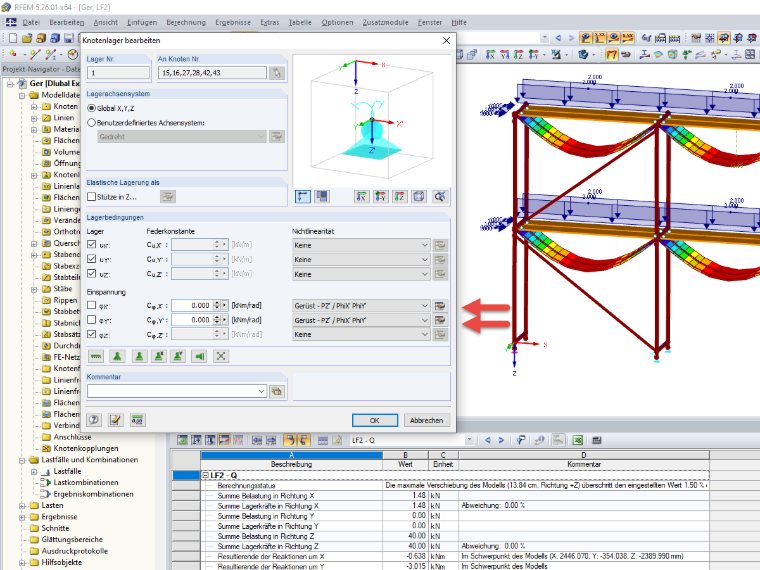Edit nonlinearity settings icon for φX' row
The width and height of the screenshot is (760, 570).
pyautogui.click(x=440, y=306)
